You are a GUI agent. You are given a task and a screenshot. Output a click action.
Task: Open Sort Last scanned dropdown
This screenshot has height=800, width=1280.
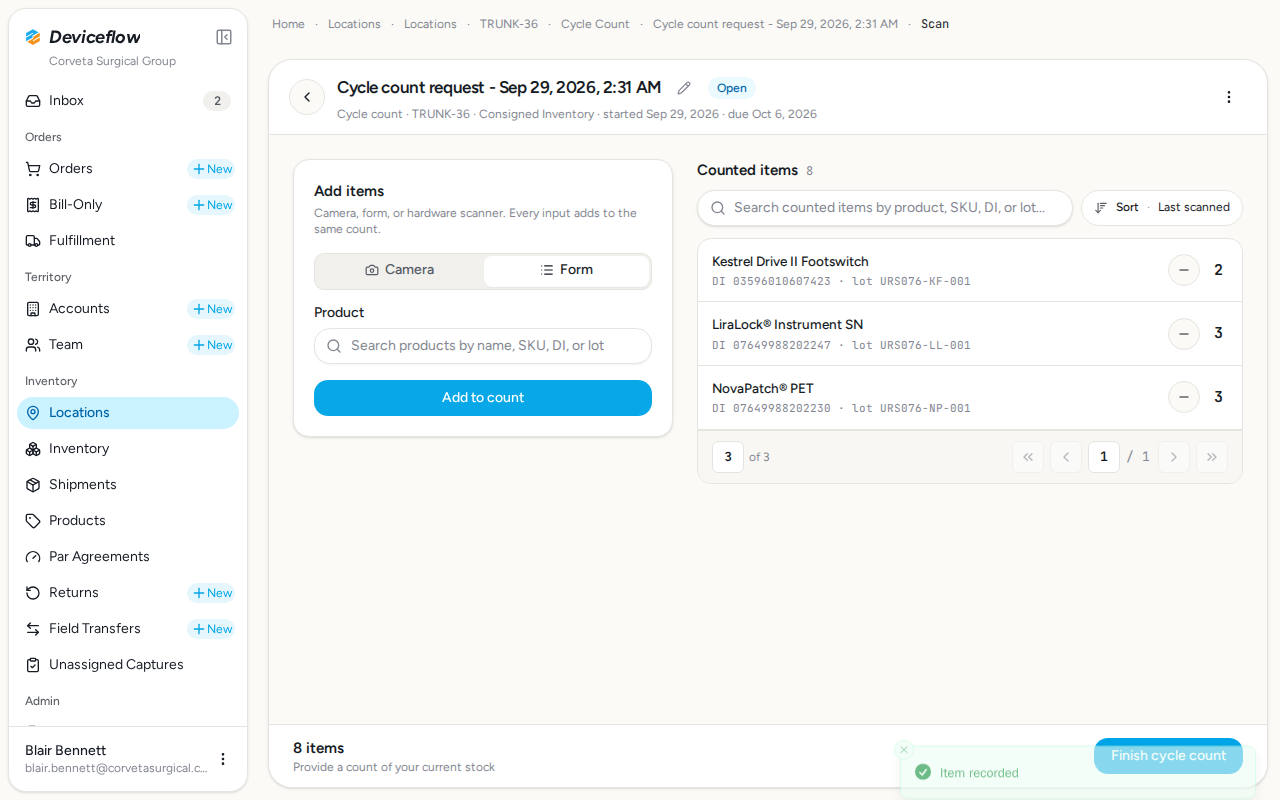pyautogui.click(x=1162, y=208)
